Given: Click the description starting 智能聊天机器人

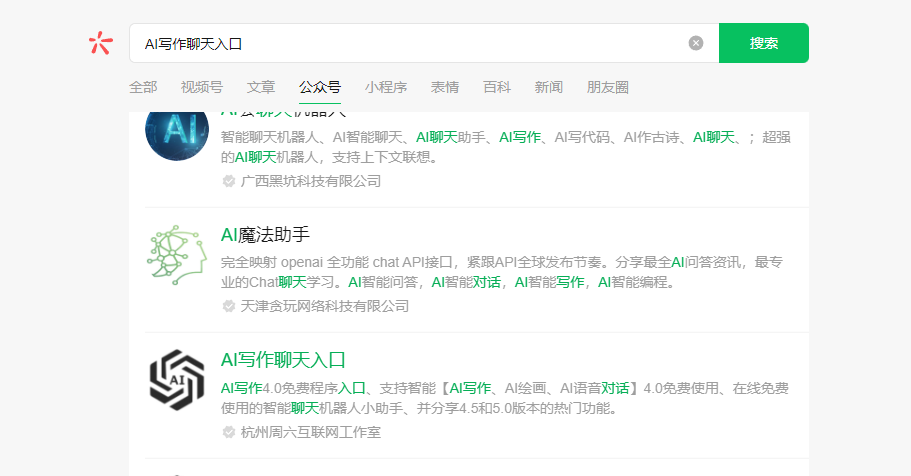Looking at the screenshot, I should tap(505, 147).
